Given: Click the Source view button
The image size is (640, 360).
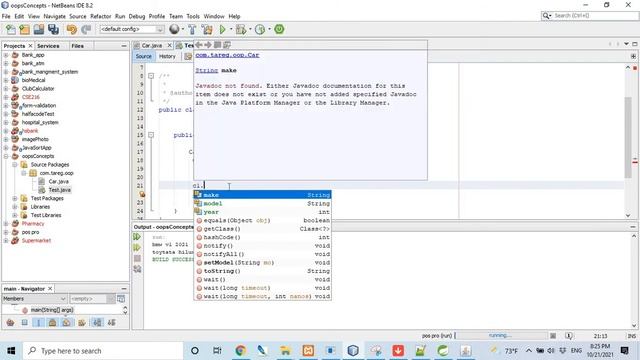Looking at the screenshot, I should pyautogui.click(x=143, y=56).
